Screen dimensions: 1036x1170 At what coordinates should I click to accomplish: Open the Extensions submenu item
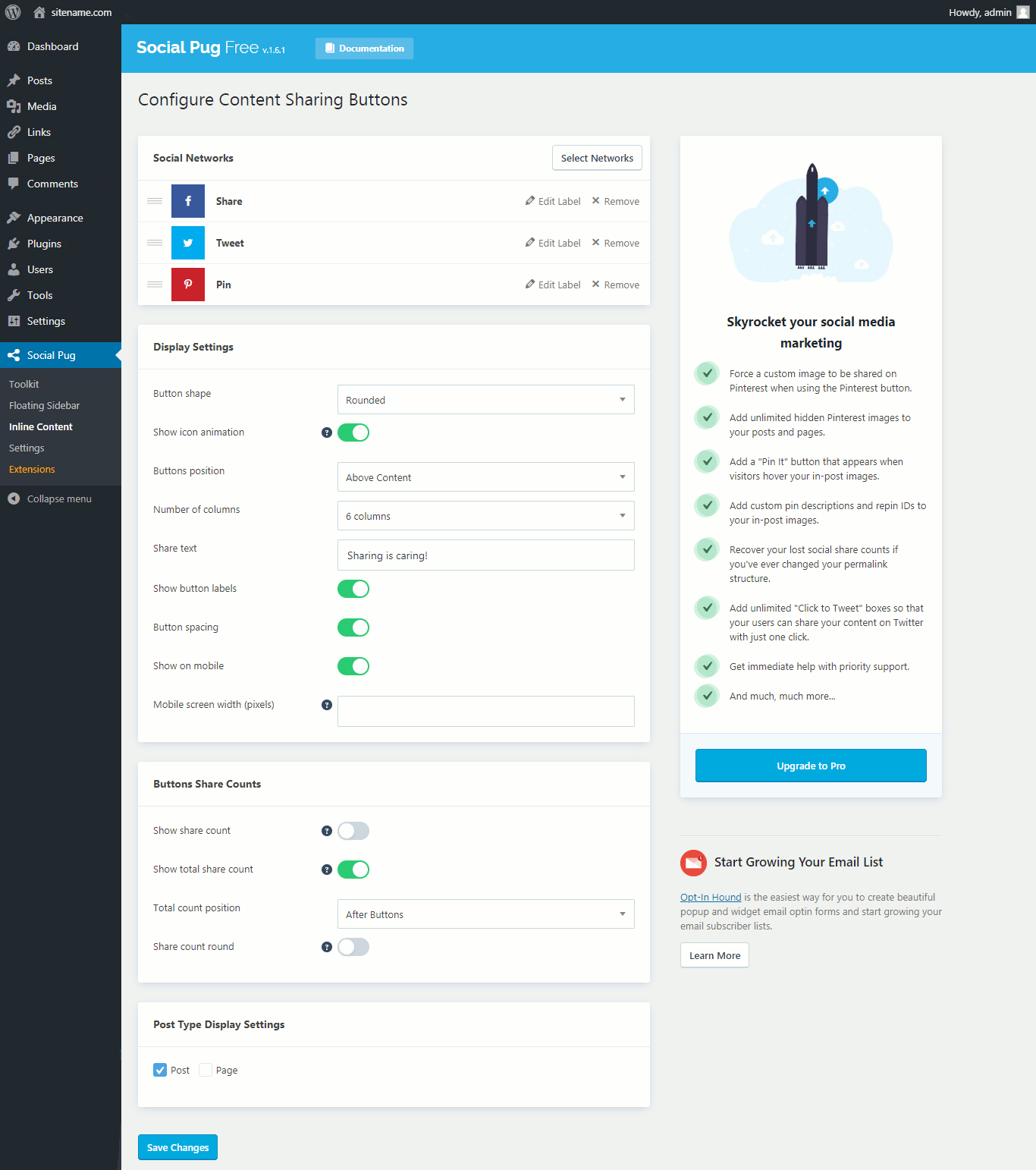point(32,469)
